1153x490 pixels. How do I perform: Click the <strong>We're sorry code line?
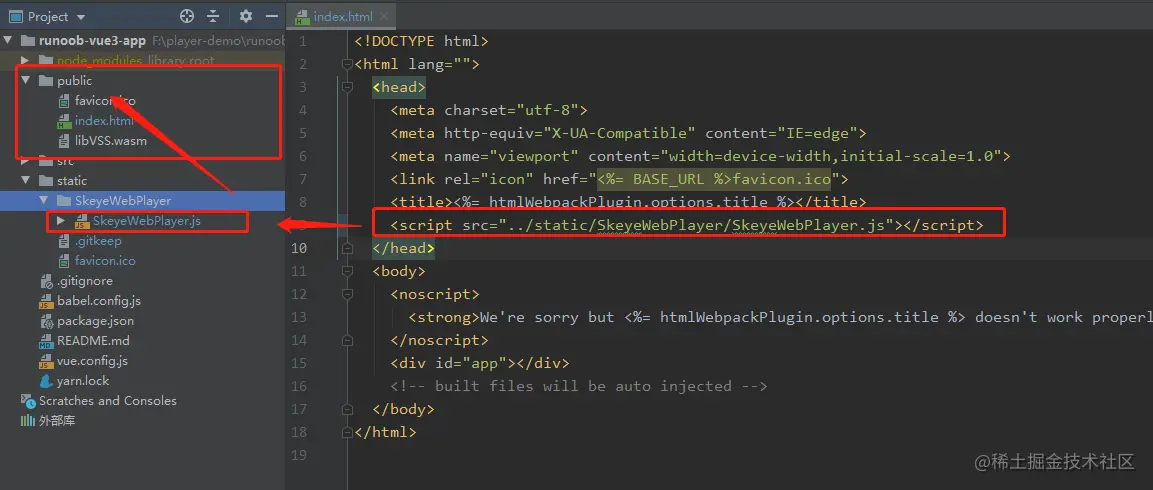(x=780, y=317)
